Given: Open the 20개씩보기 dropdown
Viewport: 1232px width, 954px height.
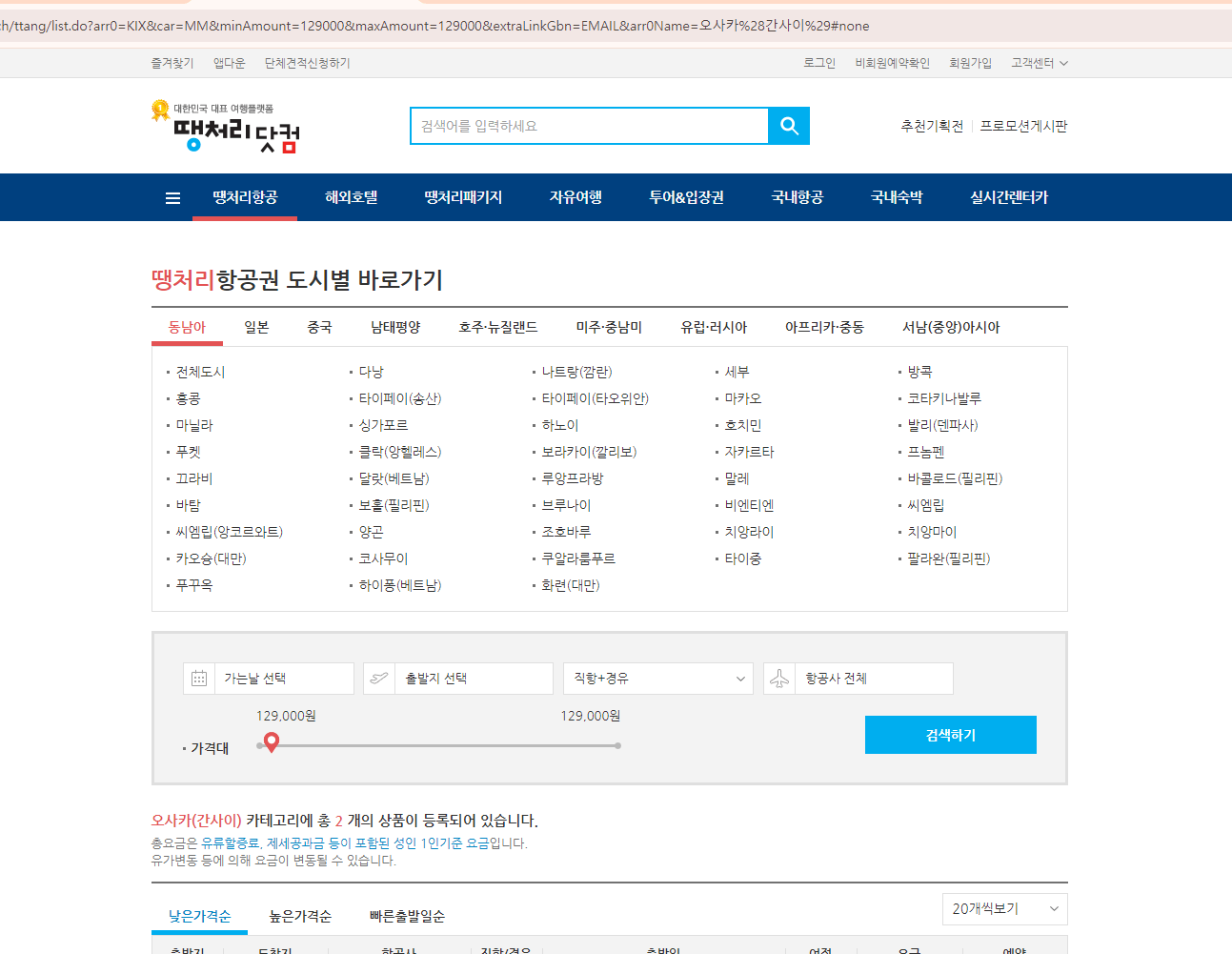Looking at the screenshot, I should coord(1004,909).
